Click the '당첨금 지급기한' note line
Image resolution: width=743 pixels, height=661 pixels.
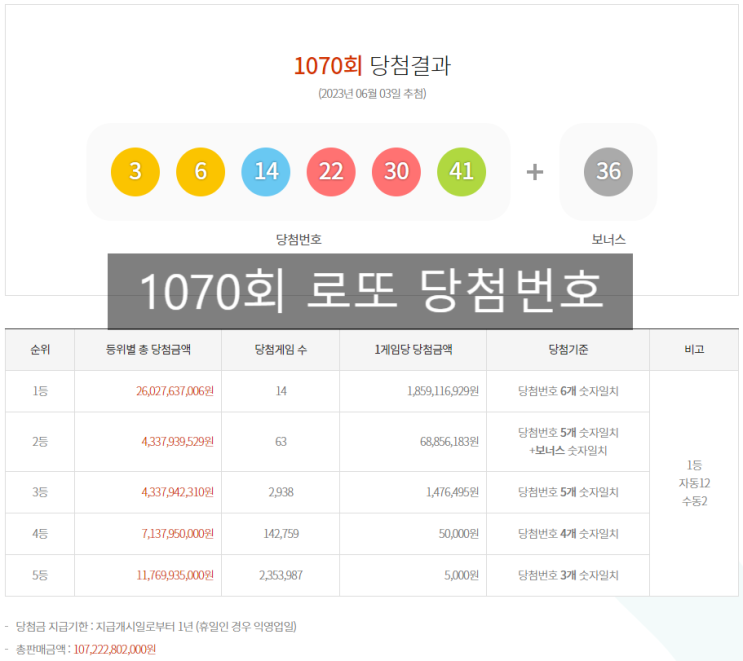156,627
